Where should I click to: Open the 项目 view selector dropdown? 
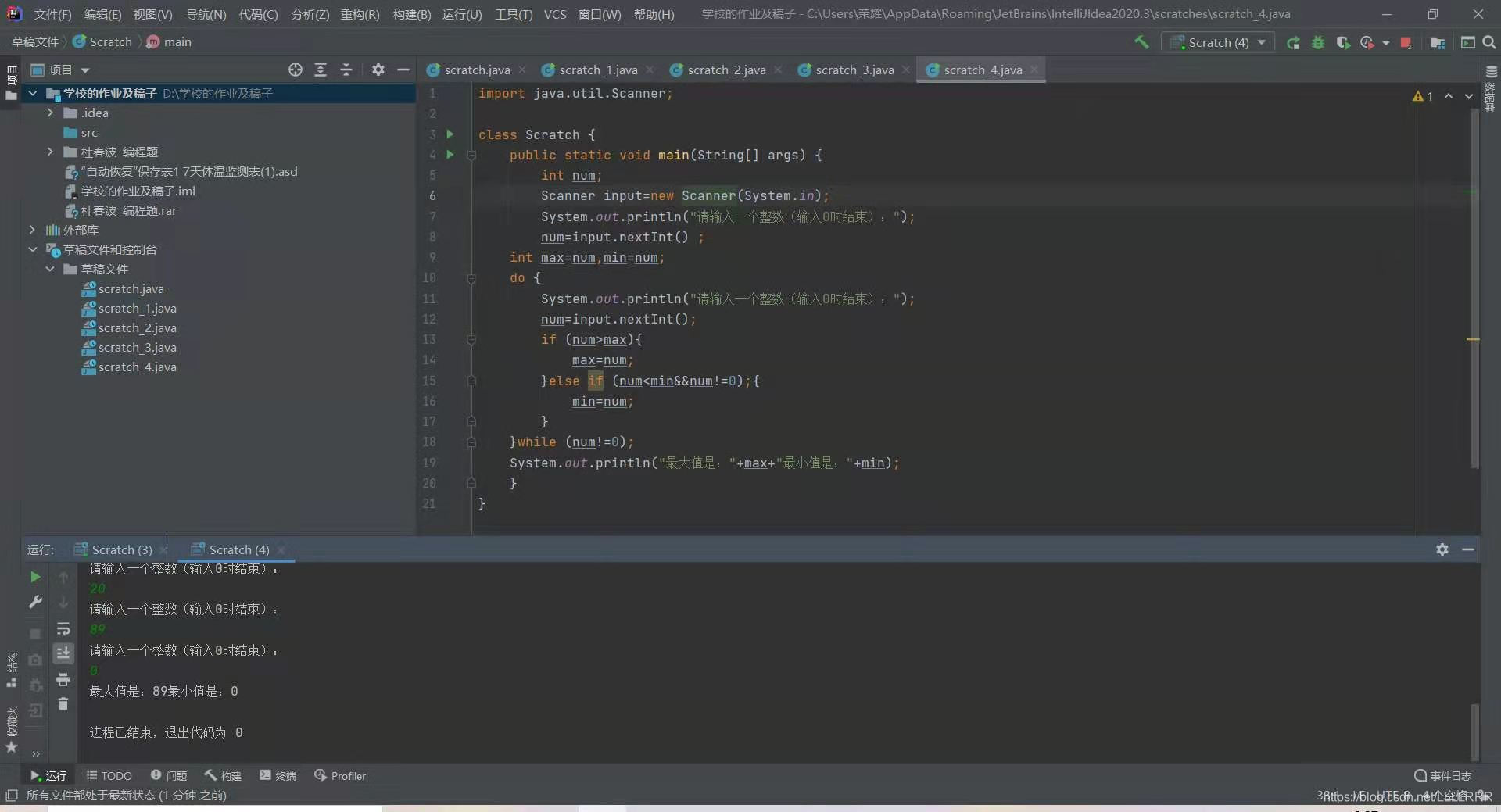coord(60,70)
